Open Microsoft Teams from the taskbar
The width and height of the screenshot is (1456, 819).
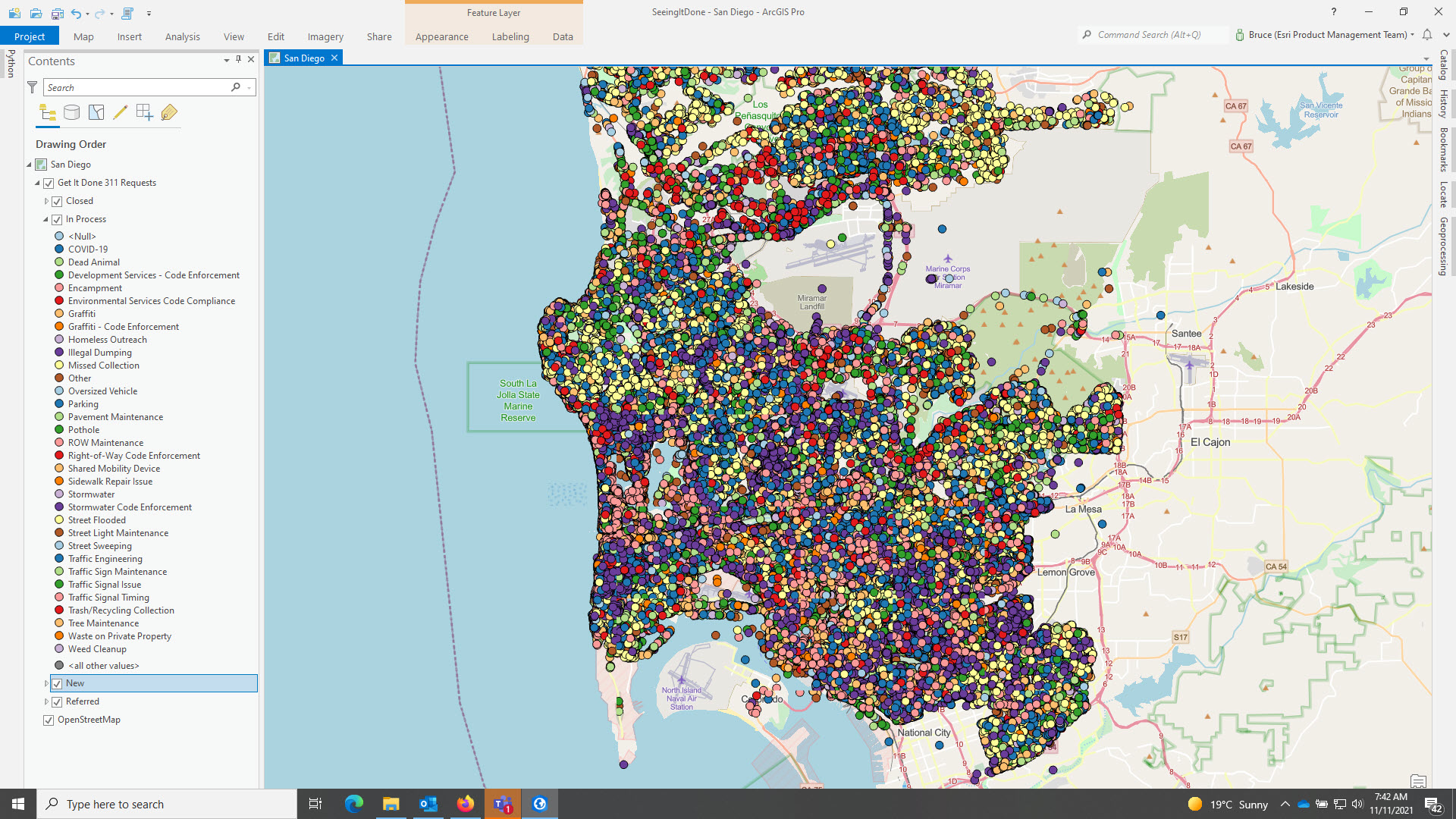(503, 804)
